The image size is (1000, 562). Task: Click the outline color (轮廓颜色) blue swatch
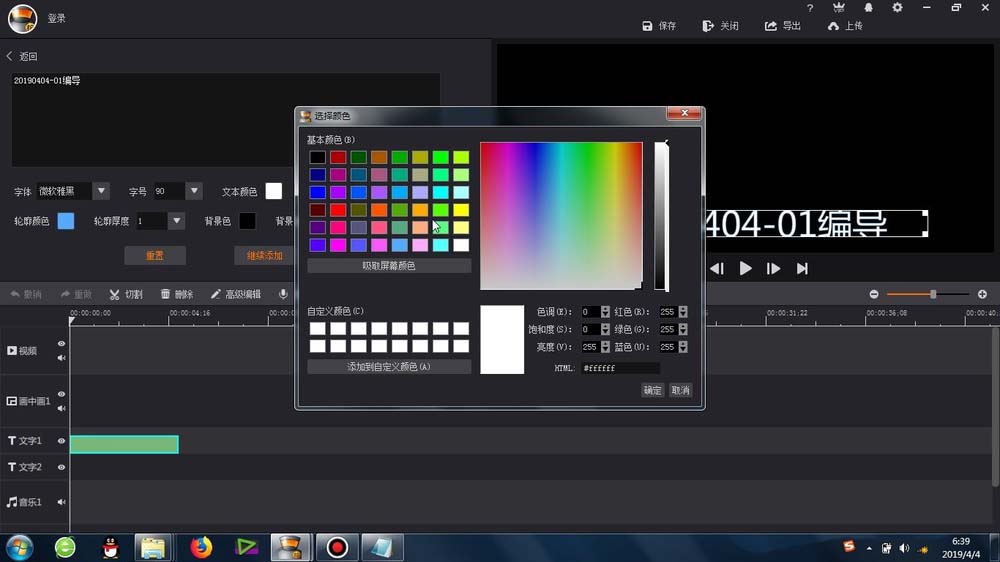(66, 221)
